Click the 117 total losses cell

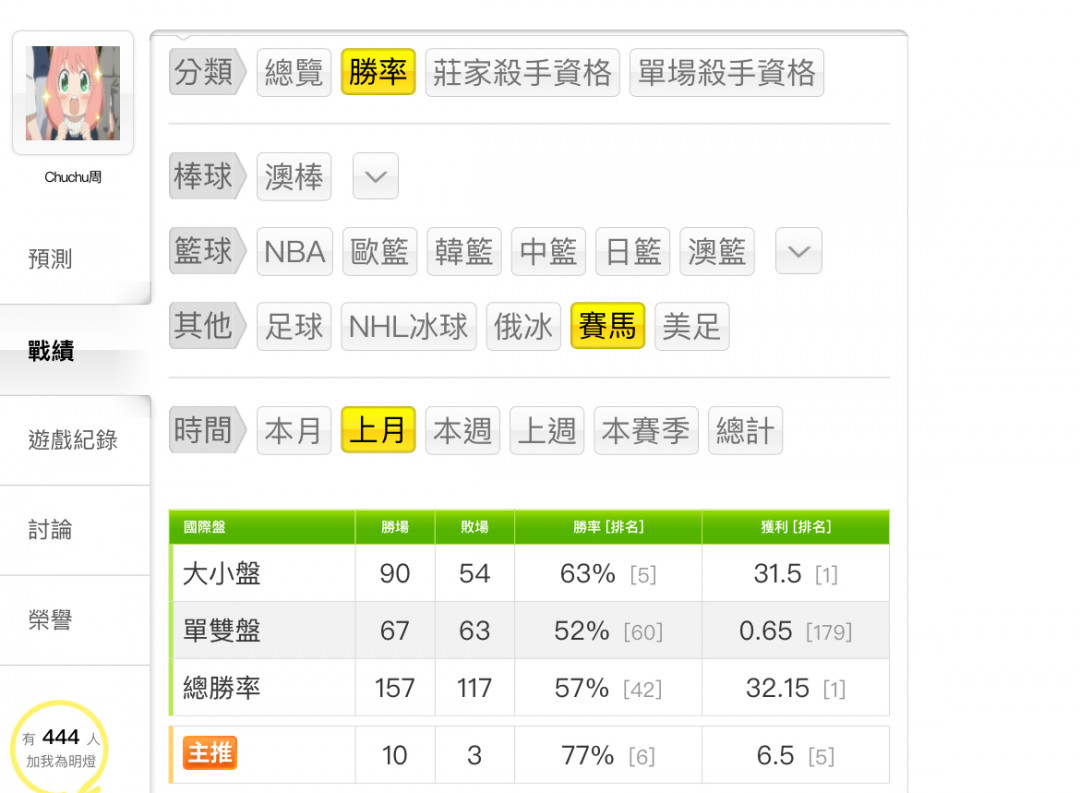(x=475, y=688)
